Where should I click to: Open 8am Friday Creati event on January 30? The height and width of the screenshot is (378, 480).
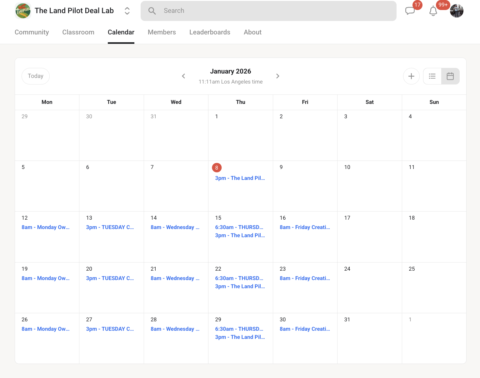pyautogui.click(x=305, y=329)
